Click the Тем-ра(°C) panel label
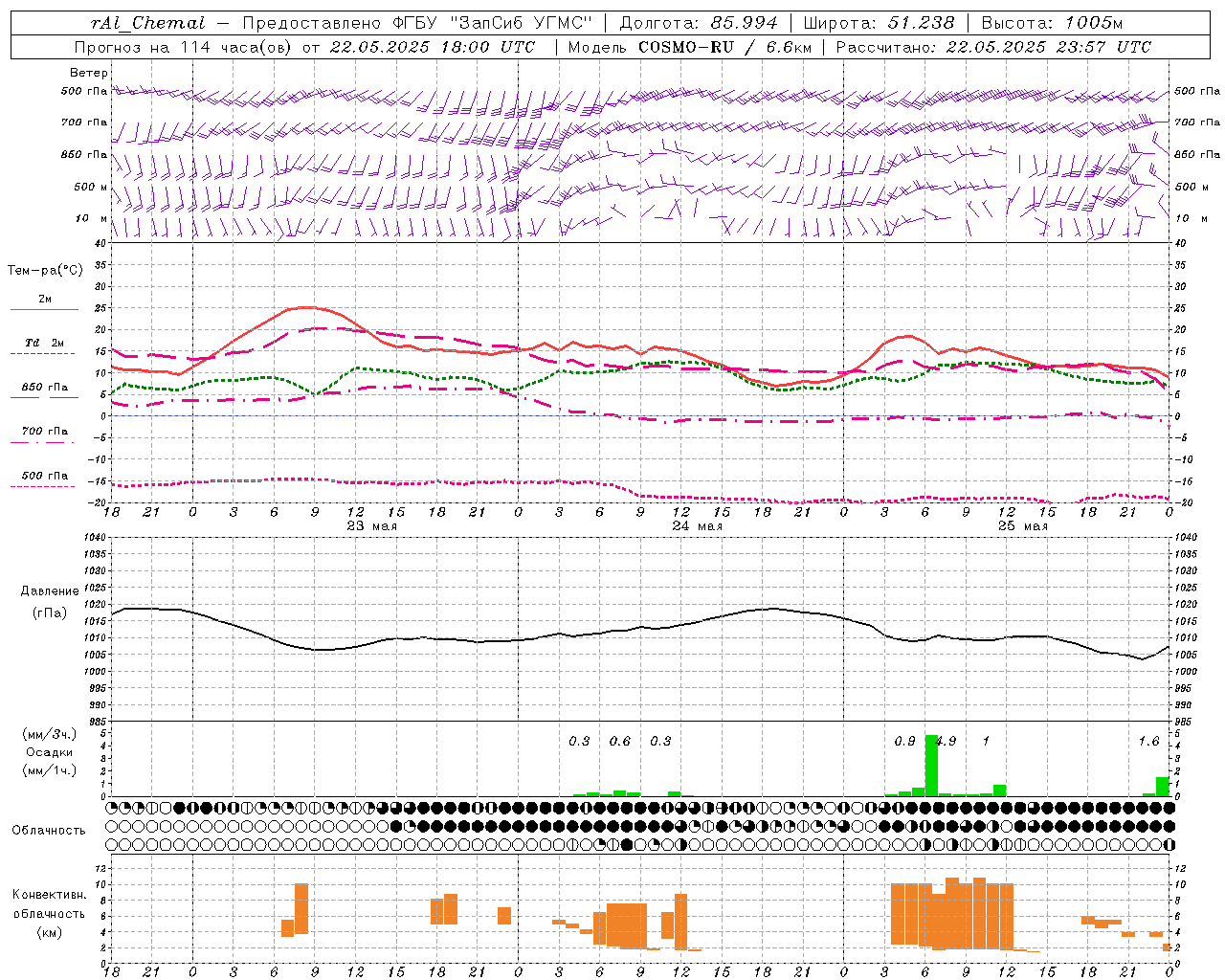Viewport: 1225px width, 980px height. 45,271
